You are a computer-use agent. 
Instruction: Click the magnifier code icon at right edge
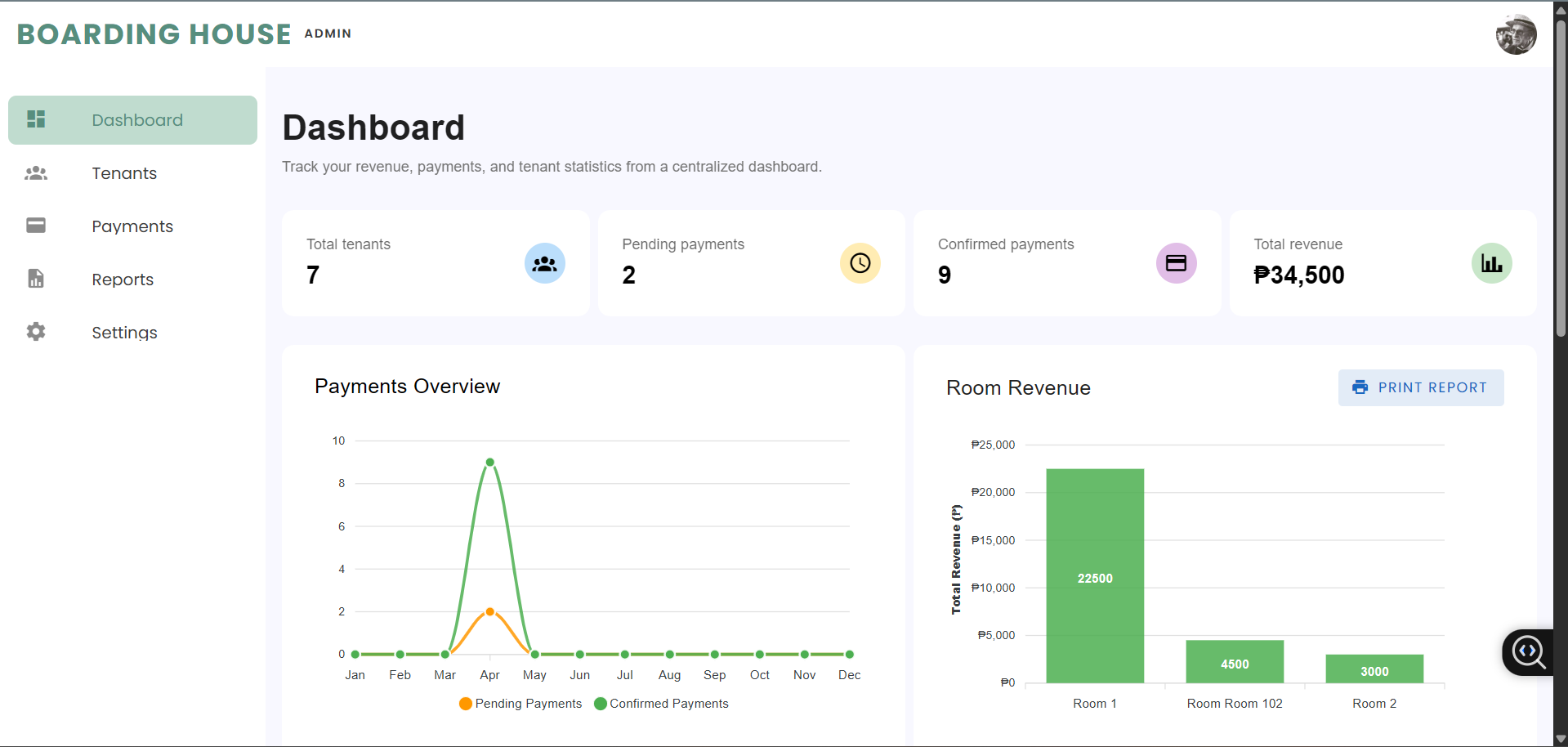(x=1529, y=652)
